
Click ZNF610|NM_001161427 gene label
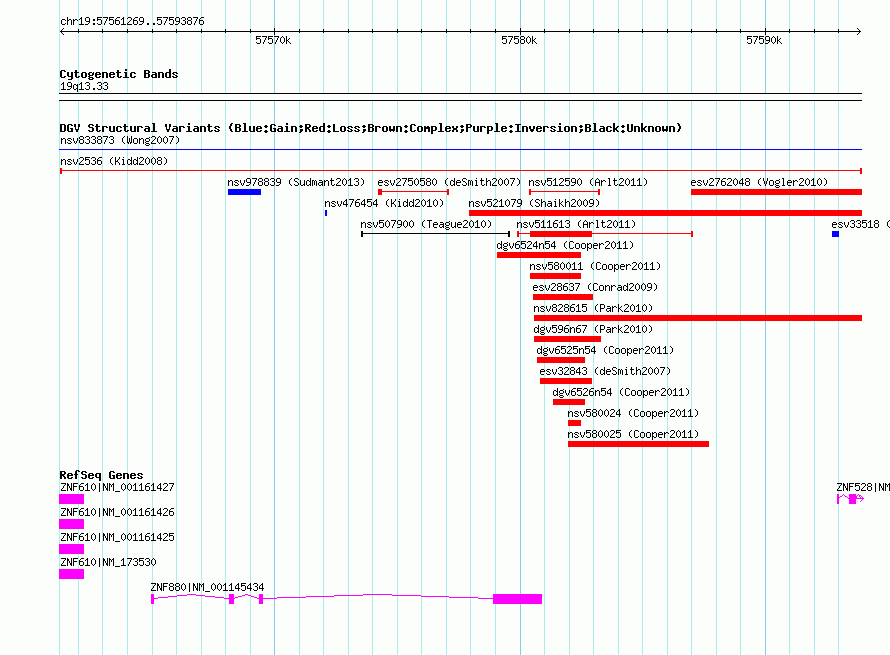[x=117, y=487]
